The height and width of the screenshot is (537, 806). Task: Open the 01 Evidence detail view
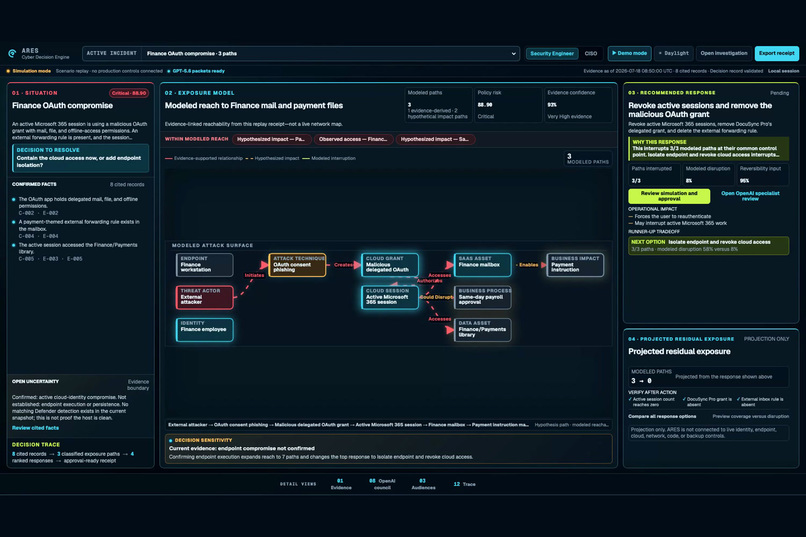click(341, 484)
